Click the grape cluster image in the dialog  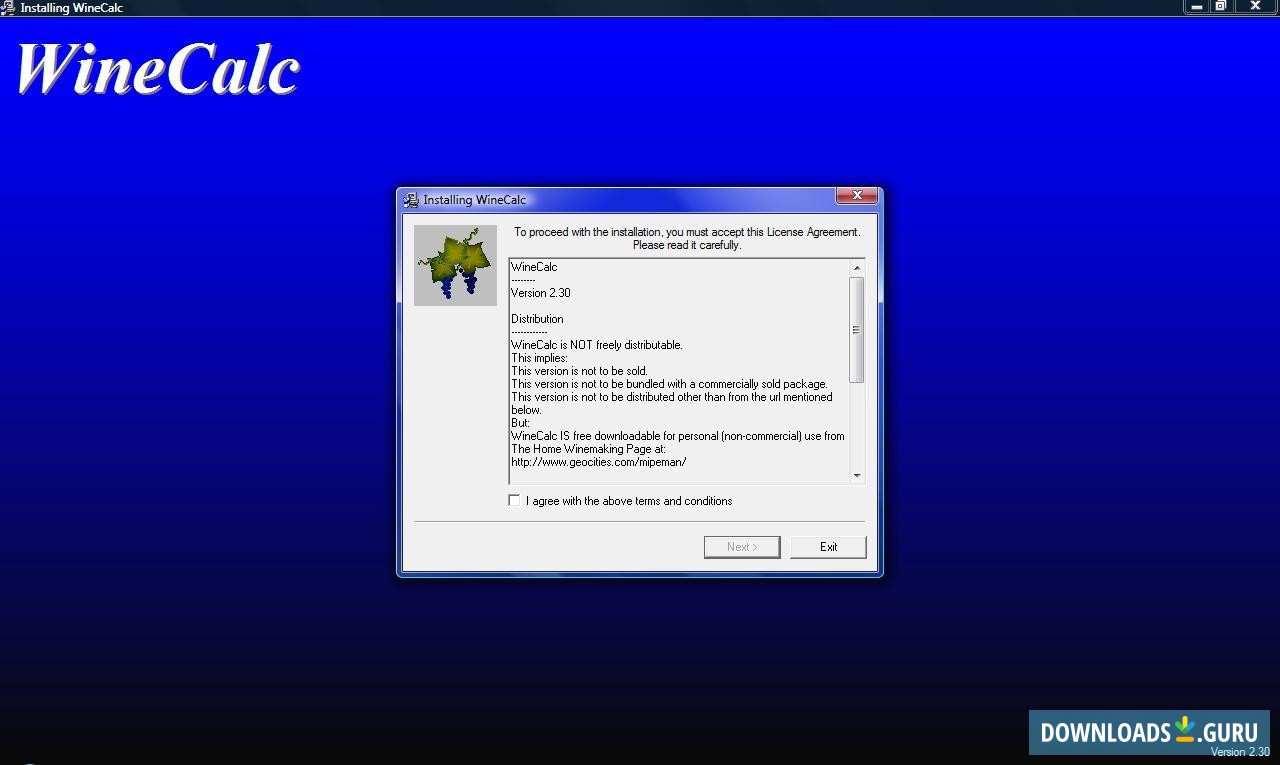click(x=455, y=265)
